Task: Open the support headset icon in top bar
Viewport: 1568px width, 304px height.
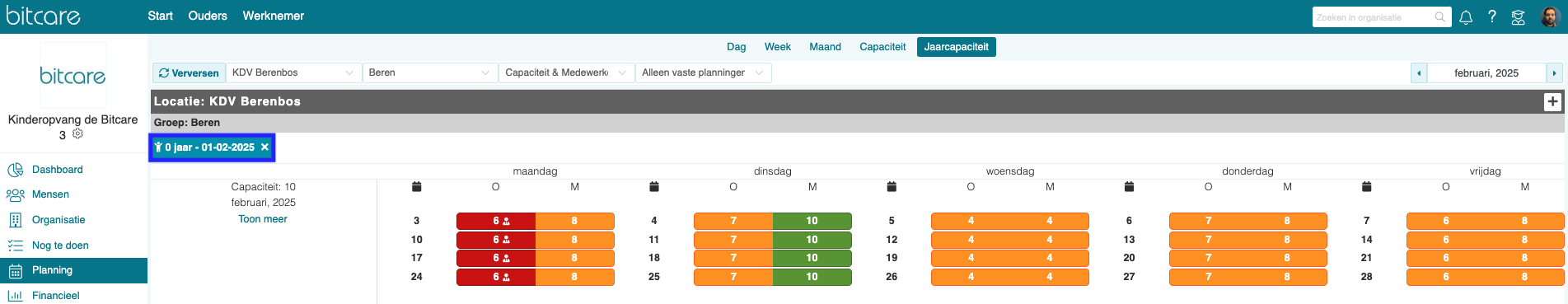Action: [1518, 17]
